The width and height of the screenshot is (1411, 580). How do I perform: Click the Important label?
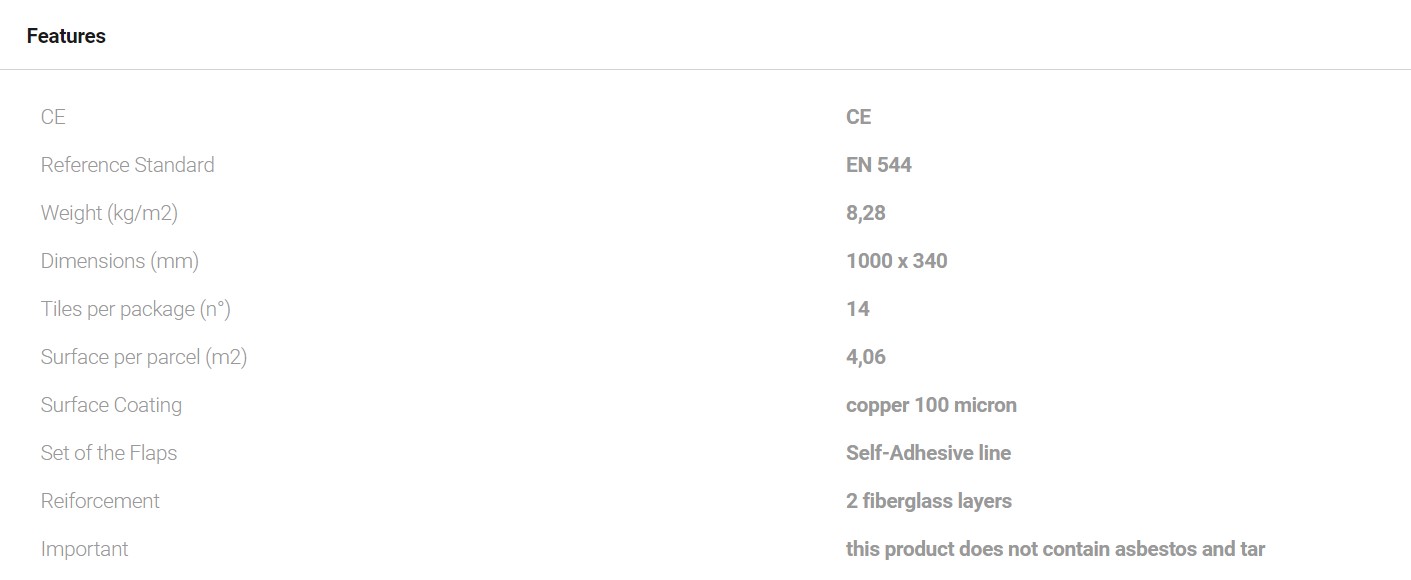84,549
